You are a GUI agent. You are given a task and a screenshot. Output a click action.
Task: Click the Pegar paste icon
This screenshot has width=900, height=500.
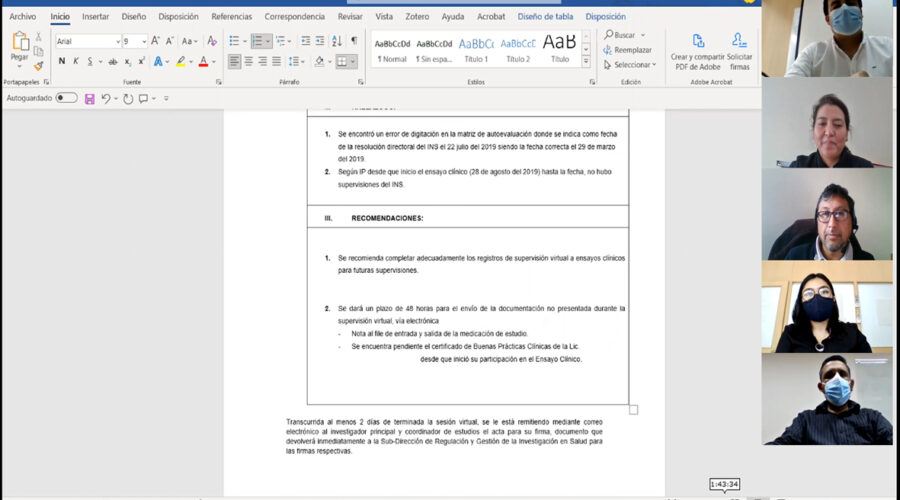click(20, 41)
